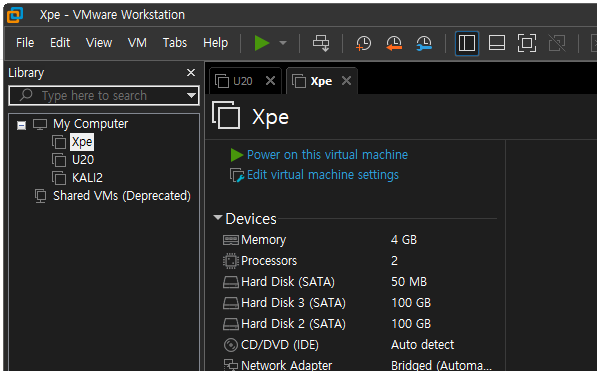Open the Tabs menu
The height and width of the screenshot is (371, 597).
(x=175, y=43)
